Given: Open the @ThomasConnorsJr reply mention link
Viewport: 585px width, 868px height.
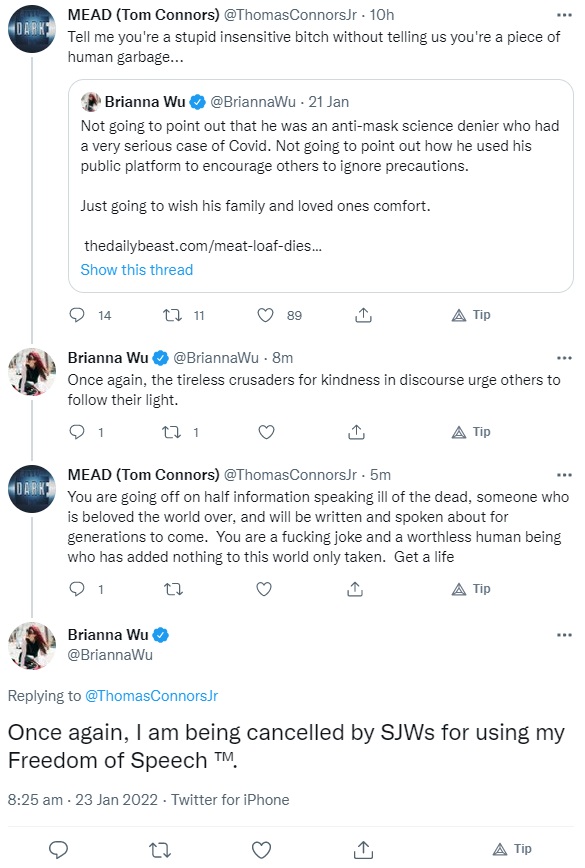Looking at the screenshot, I should [151, 696].
